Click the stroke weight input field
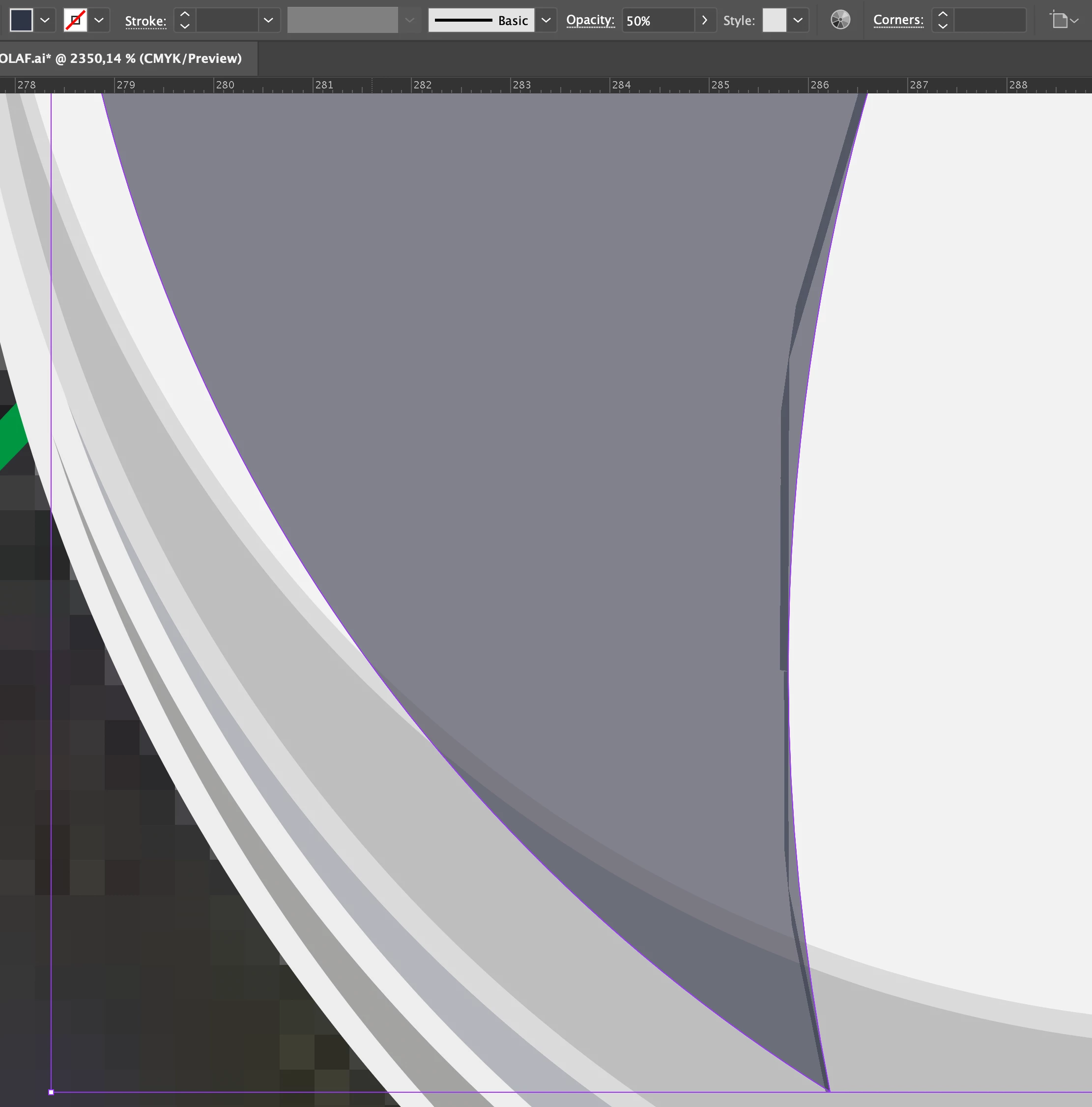The width and height of the screenshot is (1092, 1107). pyautogui.click(x=227, y=20)
